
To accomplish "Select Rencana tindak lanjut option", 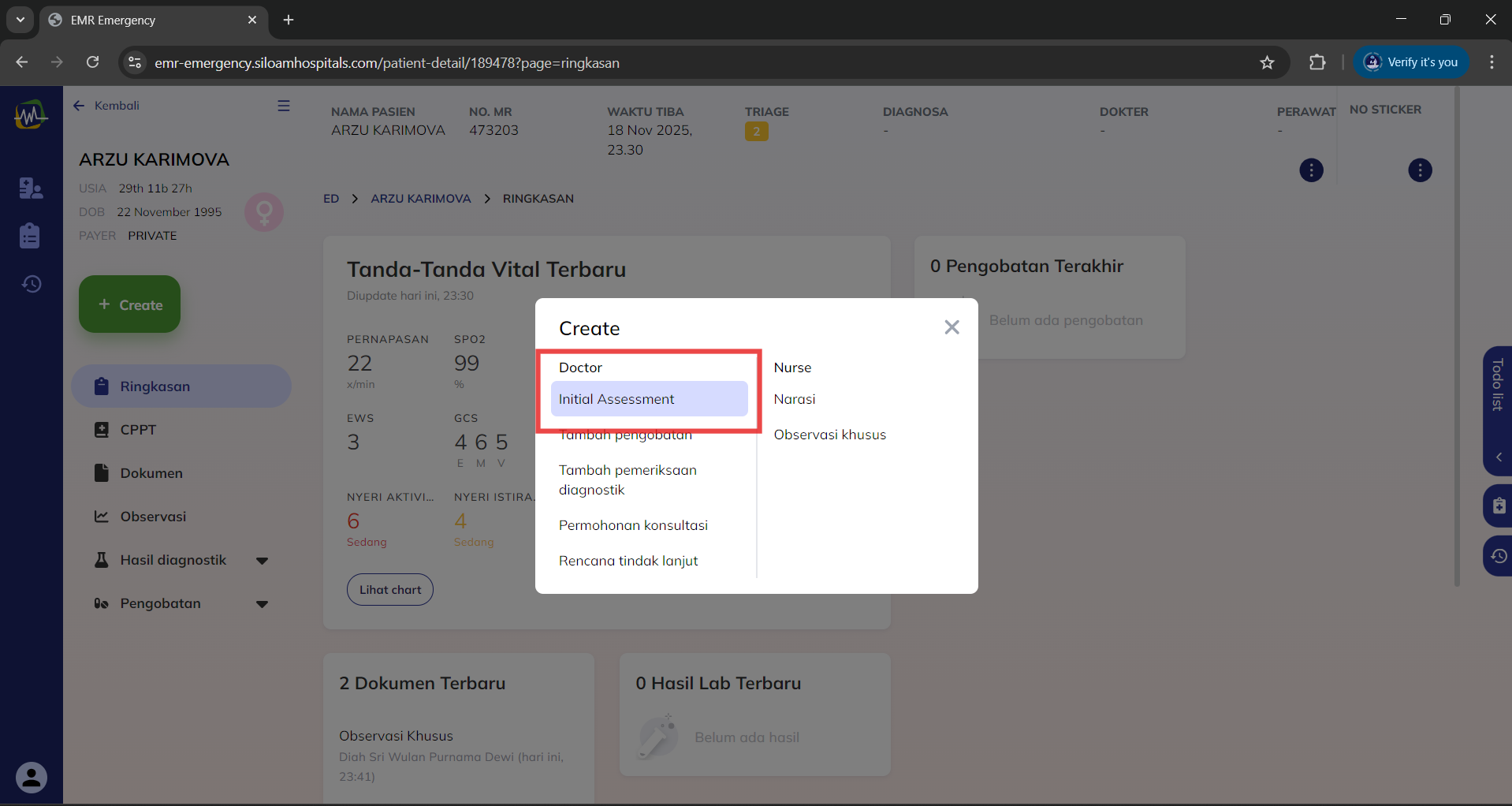I will [x=628, y=561].
